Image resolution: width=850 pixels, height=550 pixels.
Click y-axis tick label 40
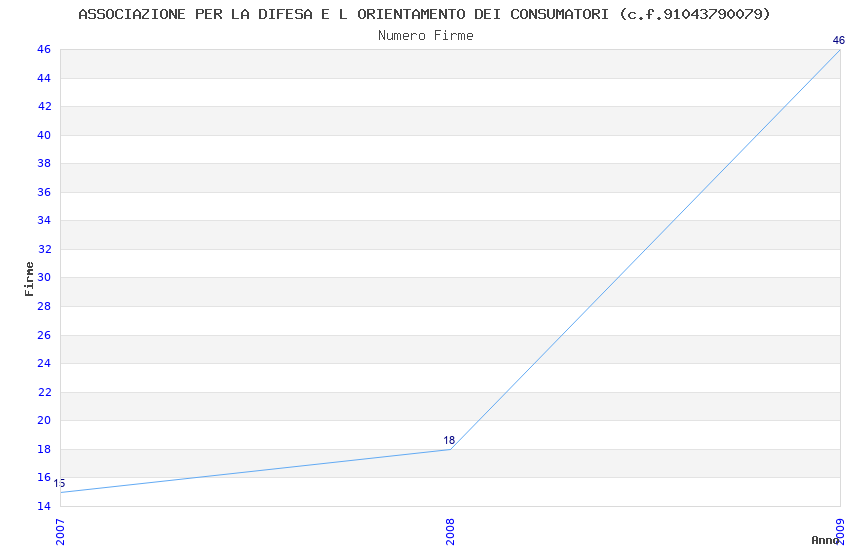click(x=44, y=135)
